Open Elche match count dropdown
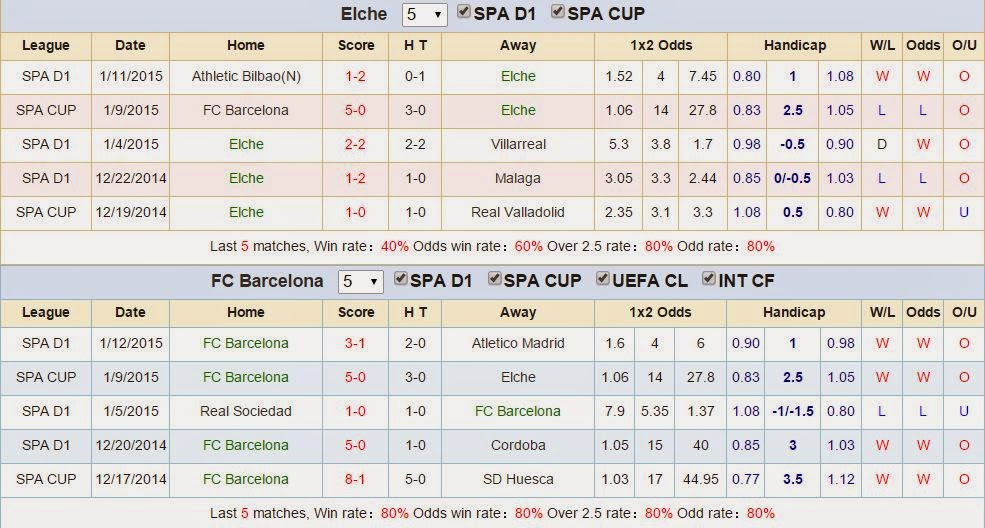This screenshot has width=985, height=528. [x=424, y=15]
